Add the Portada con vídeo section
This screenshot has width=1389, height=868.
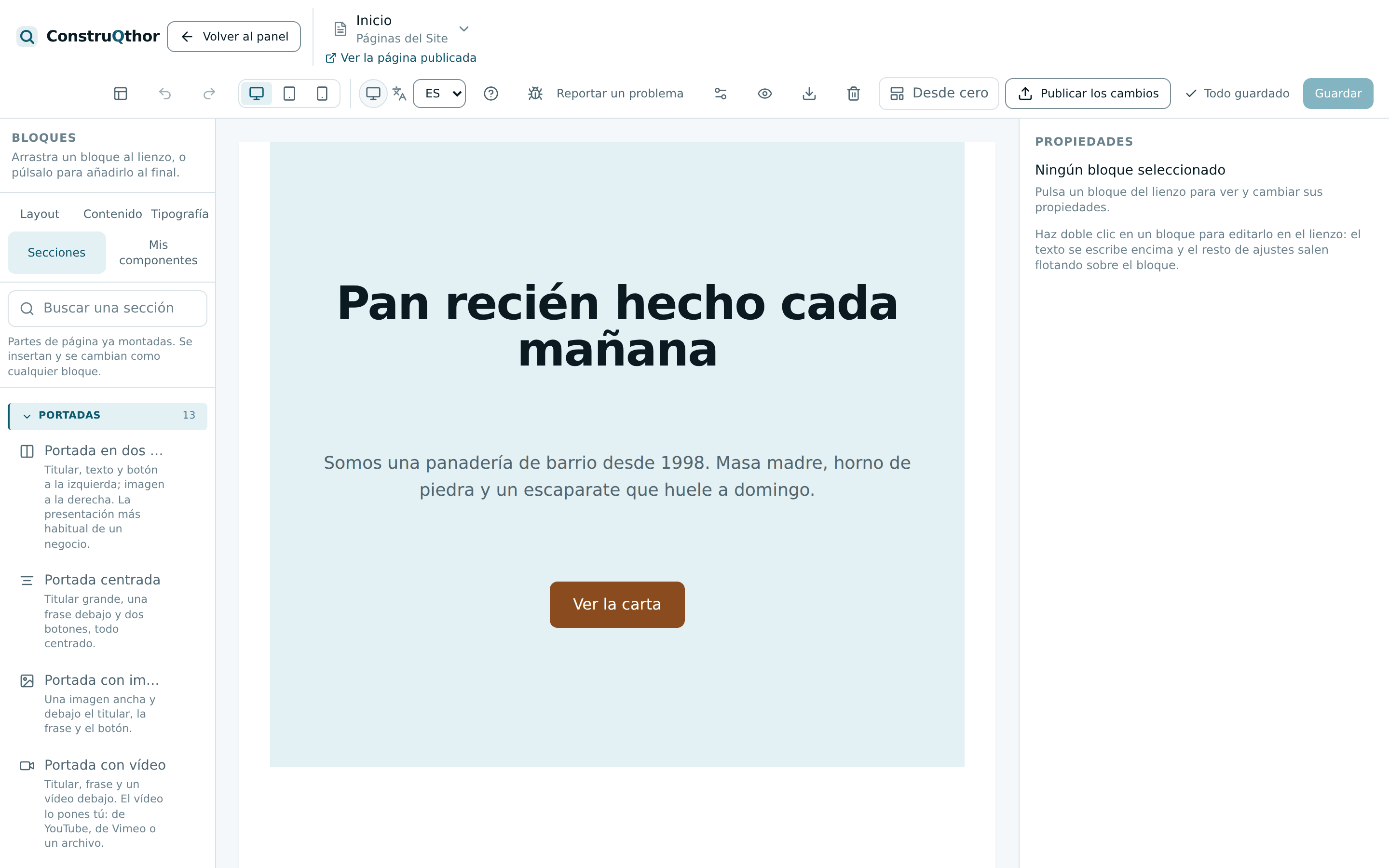coord(108,803)
